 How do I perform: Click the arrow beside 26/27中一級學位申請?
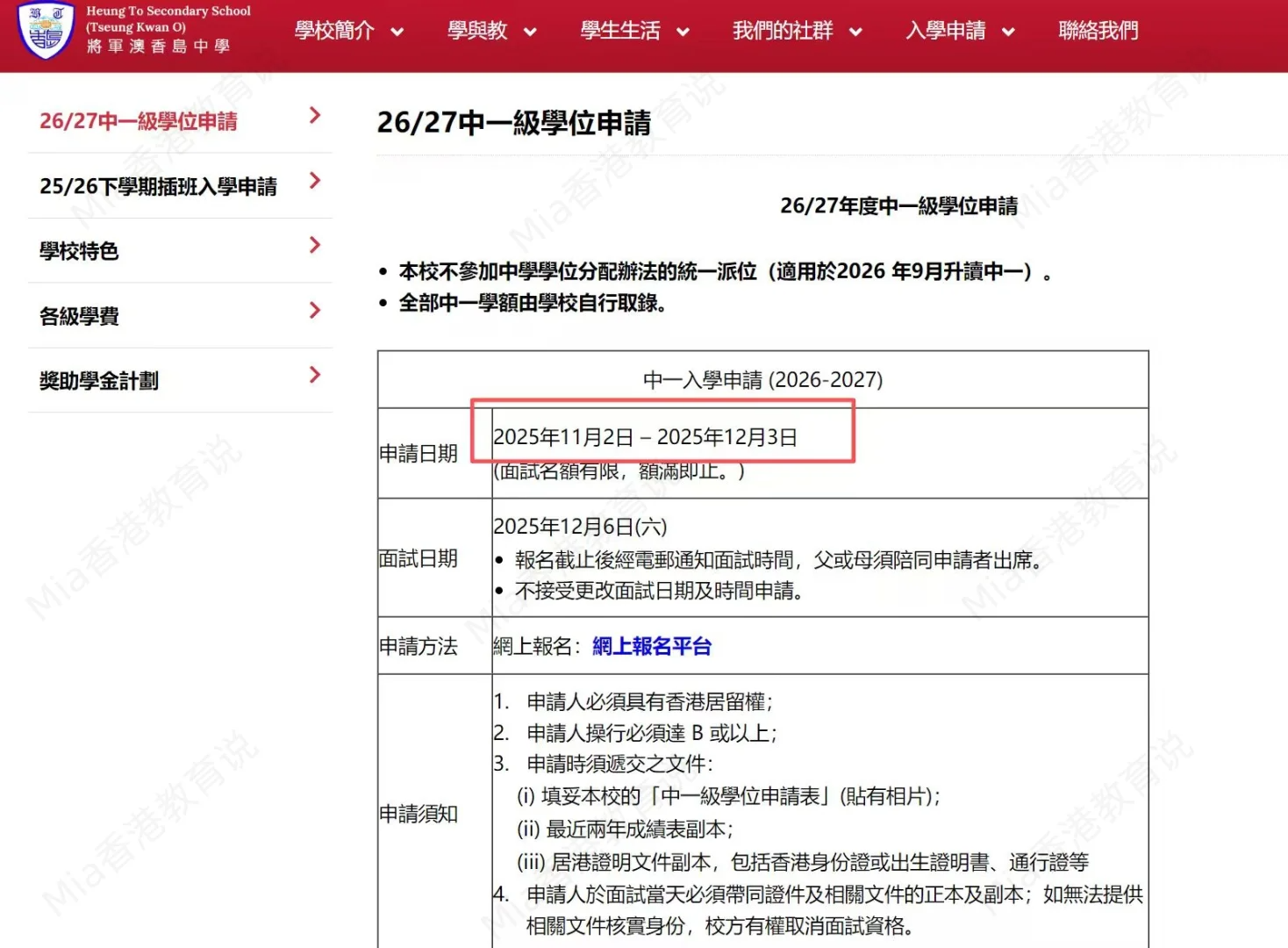315,116
